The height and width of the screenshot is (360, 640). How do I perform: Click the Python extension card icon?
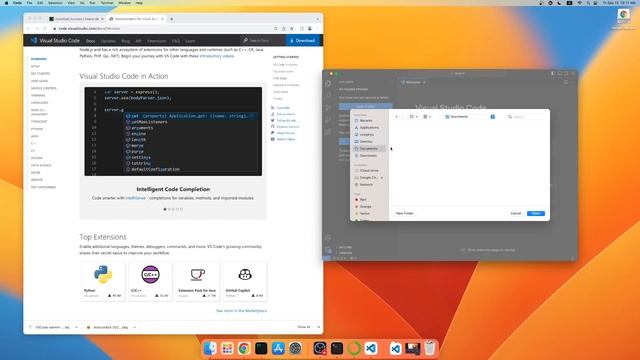click(x=103, y=274)
